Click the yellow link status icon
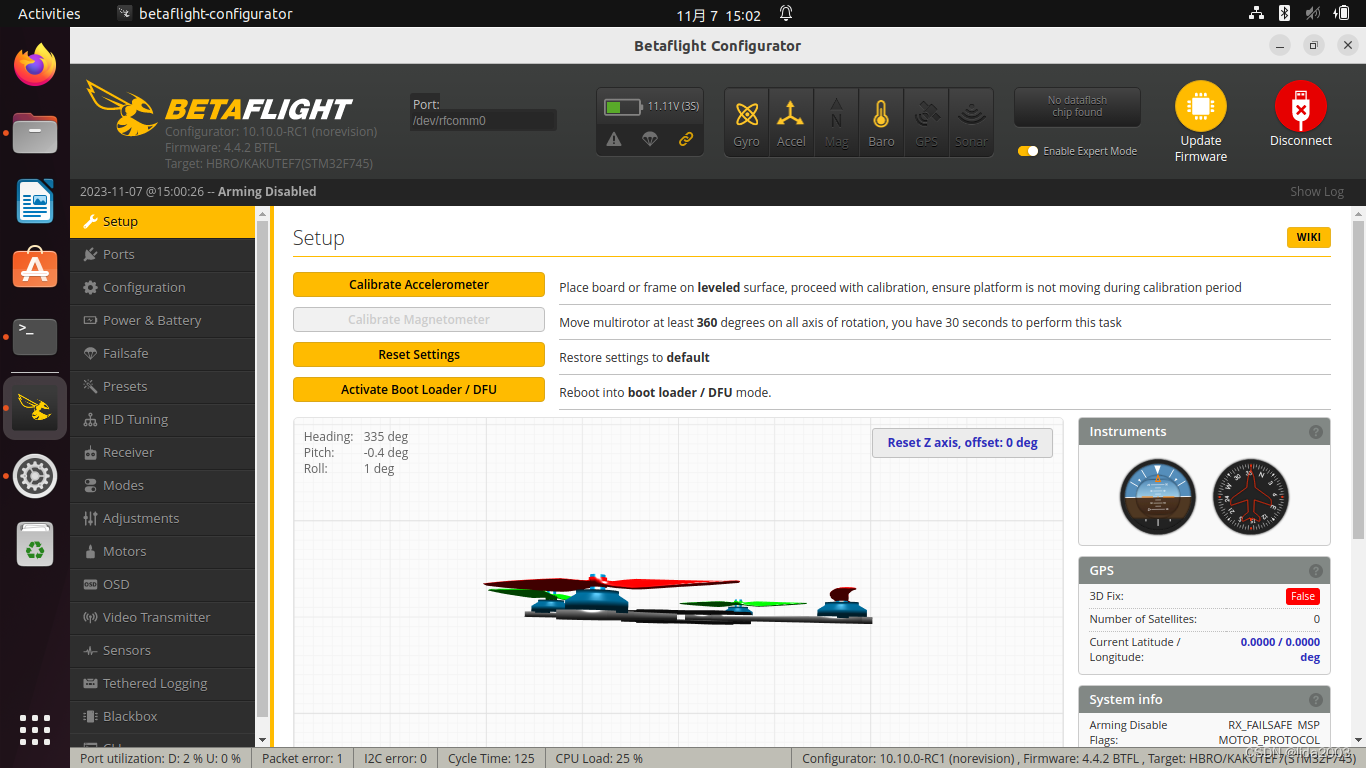This screenshot has height=768, width=1366. (x=686, y=139)
